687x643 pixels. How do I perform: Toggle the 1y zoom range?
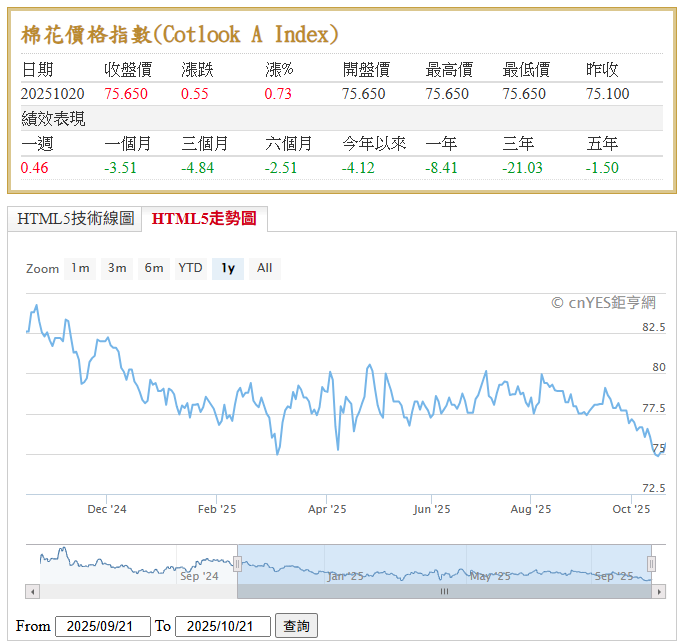click(228, 268)
